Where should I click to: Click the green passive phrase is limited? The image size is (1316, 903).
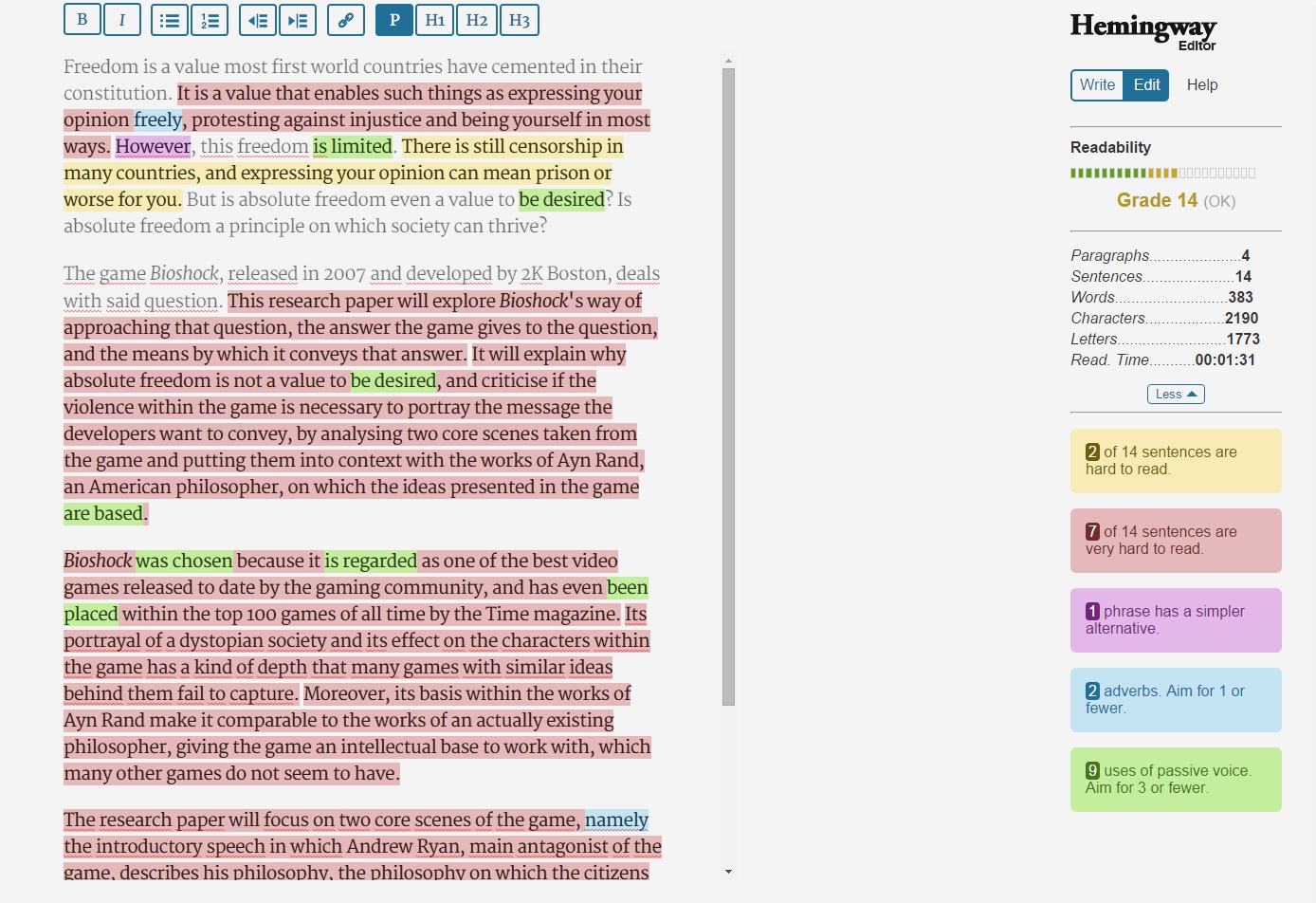tap(353, 146)
